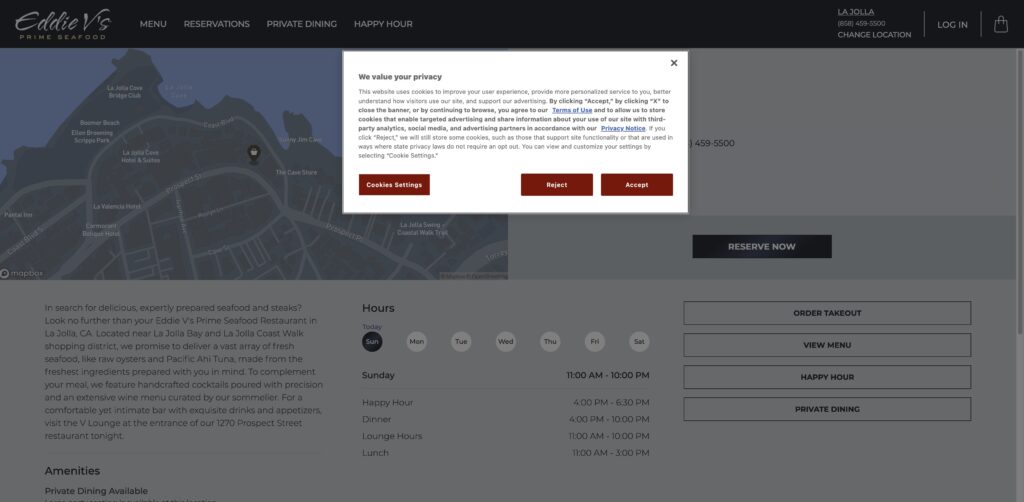Image resolution: width=1024 pixels, height=502 pixels.
Task: Open the Terms of Use link
Action: click(572, 110)
